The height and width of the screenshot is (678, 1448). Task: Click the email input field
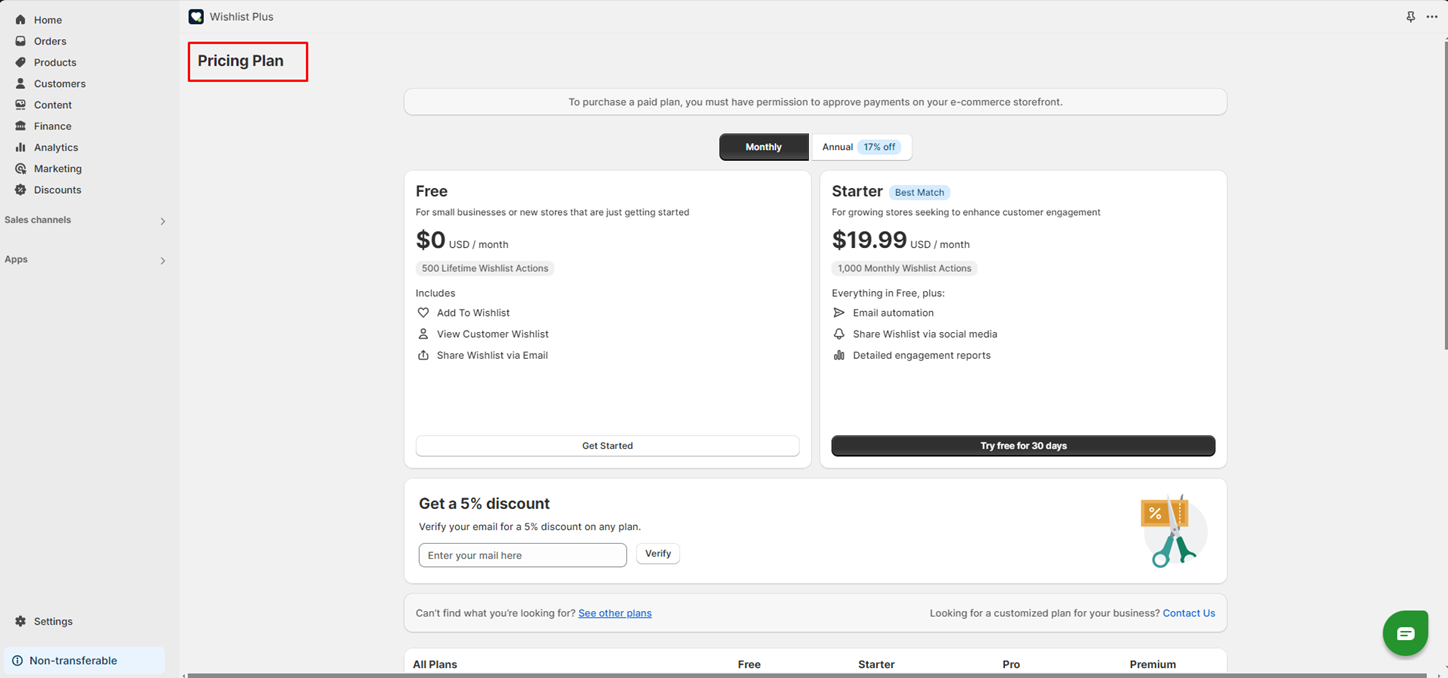click(x=522, y=555)
